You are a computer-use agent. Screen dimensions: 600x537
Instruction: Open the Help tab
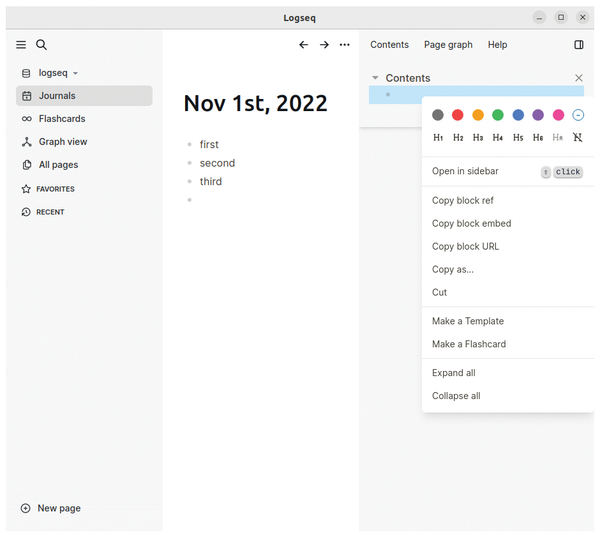(497, 45)
